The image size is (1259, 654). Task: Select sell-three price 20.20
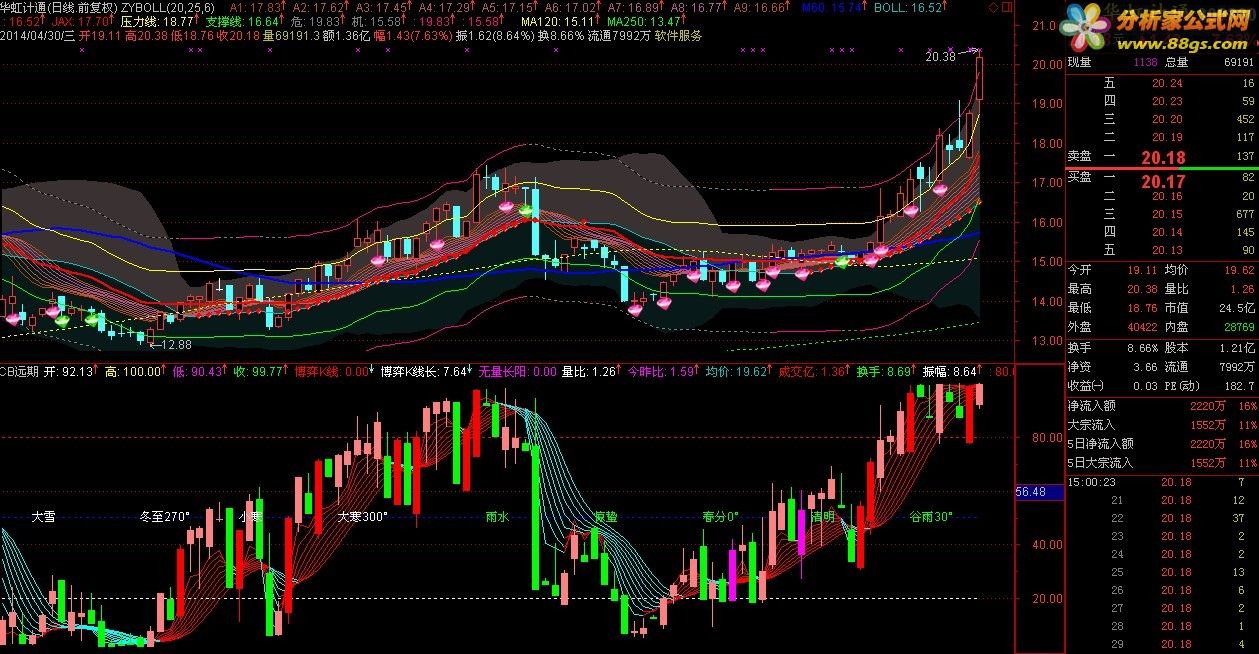(1167, 119)
